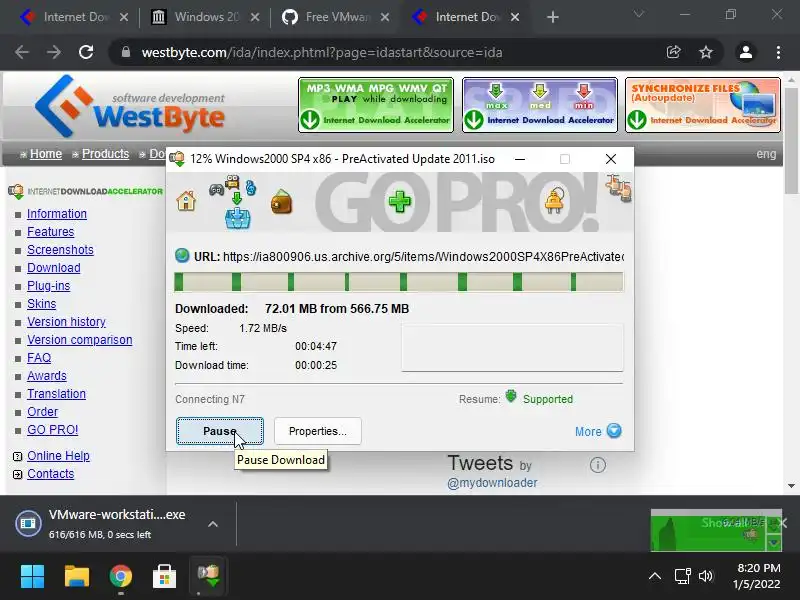
Task: Open the GO PRO! sidebar link
Action: click(x=53, y=430)
